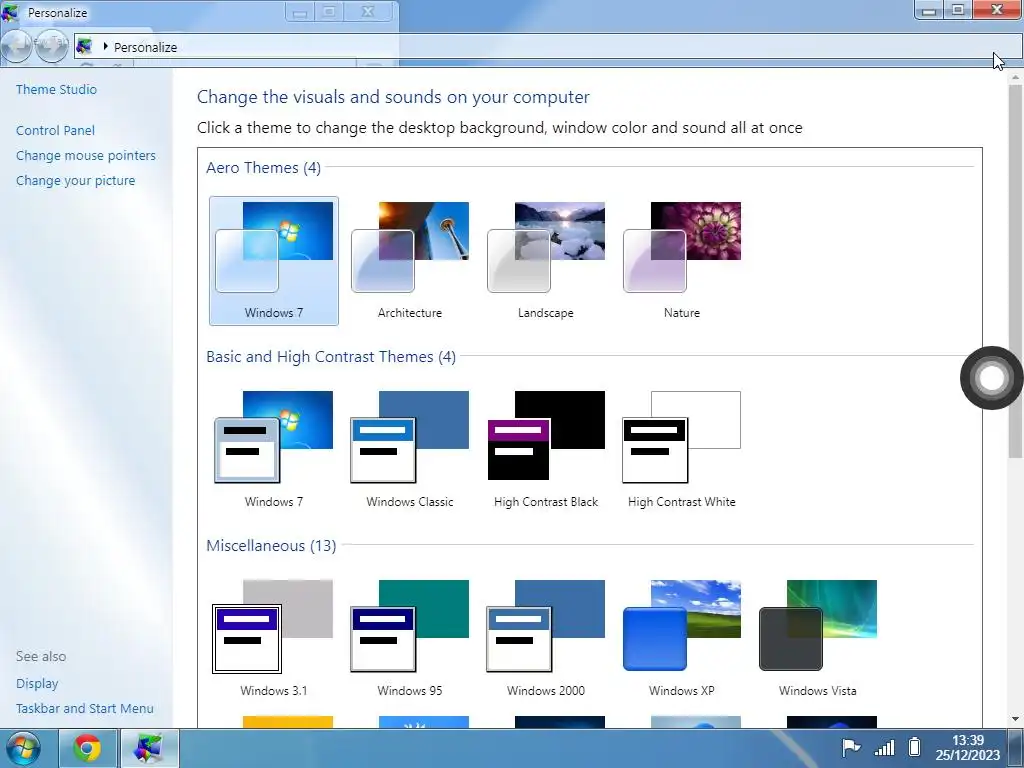Image resolution: width=1024 pixels, height=768 pixels.
Task: Choose the High Contrast Black theme
Action: 546,449
